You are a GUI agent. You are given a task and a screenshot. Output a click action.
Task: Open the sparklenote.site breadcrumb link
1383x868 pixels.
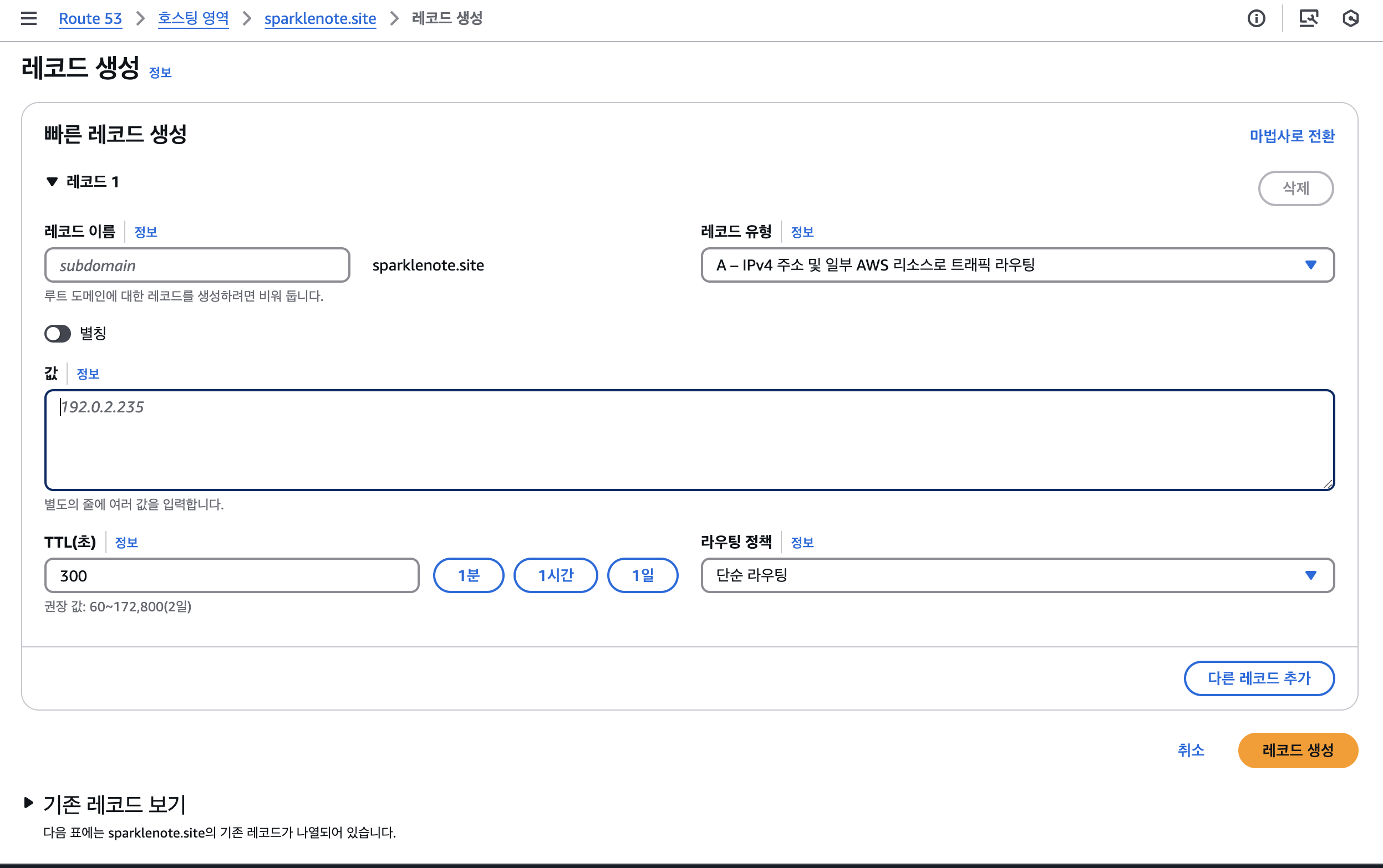320,18
